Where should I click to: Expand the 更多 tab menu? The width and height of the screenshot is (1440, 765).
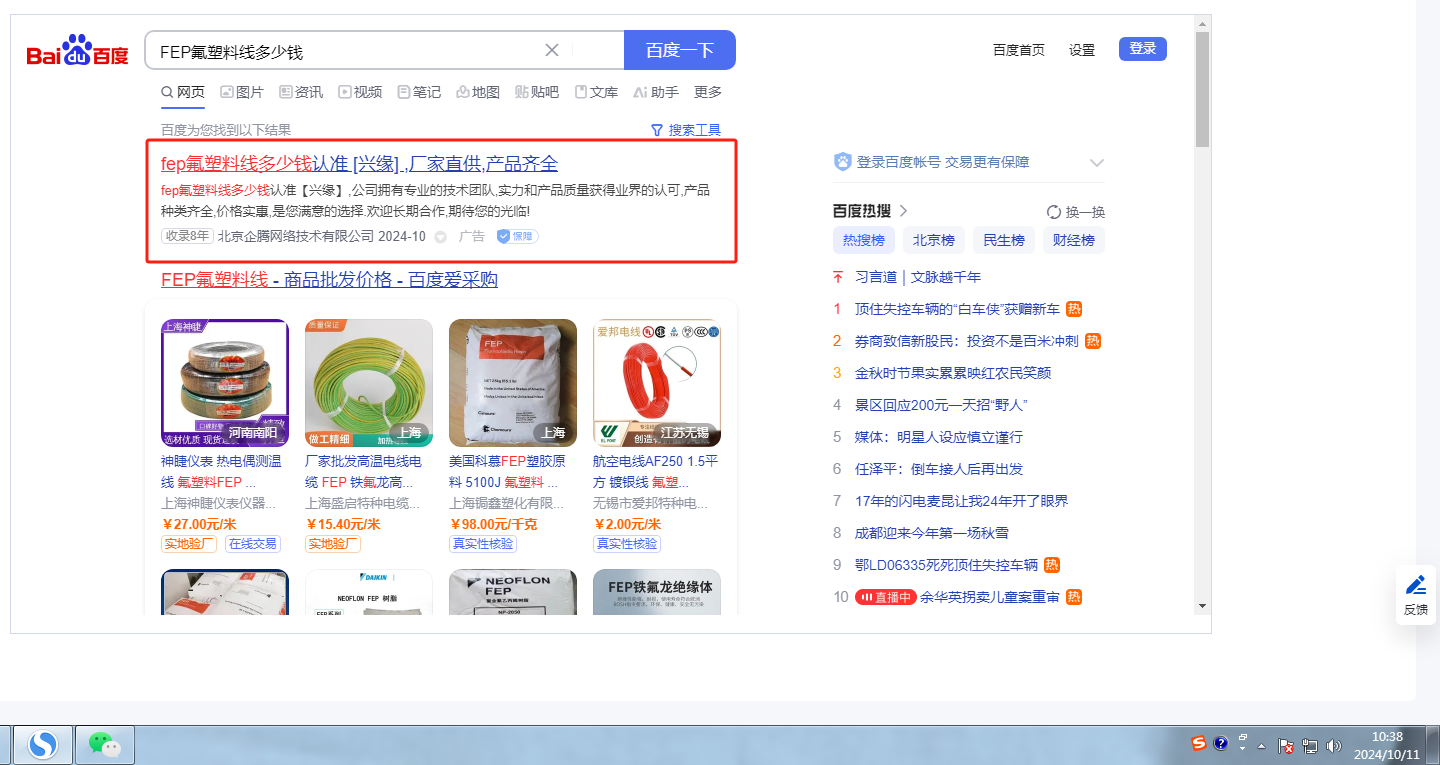(x=708, y=92)
